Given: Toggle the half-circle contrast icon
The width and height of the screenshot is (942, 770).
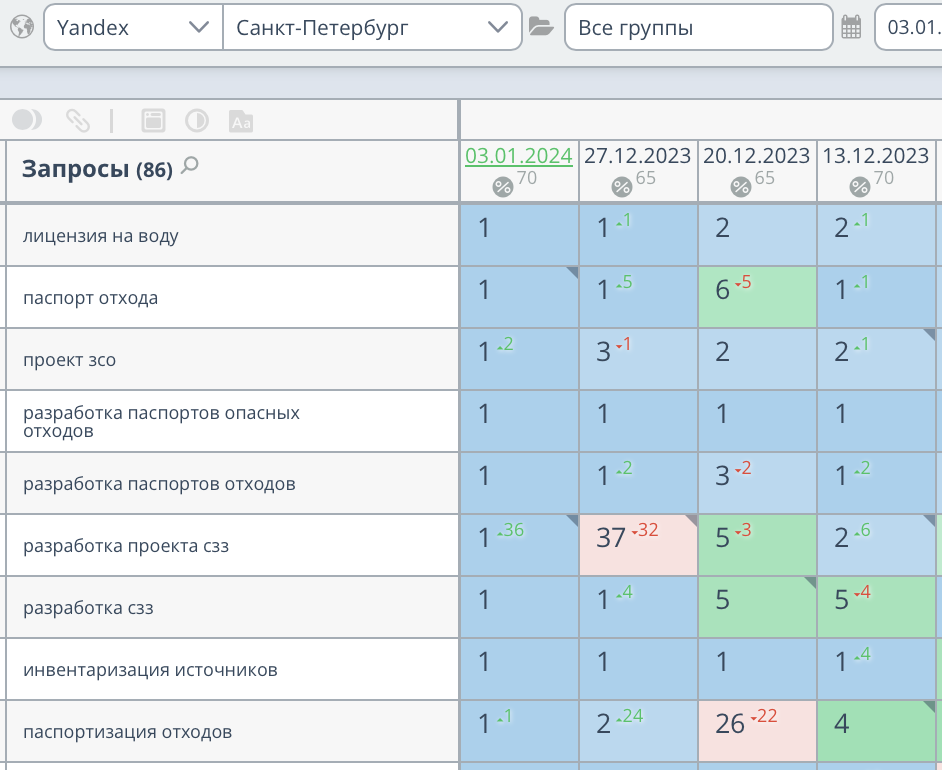Looking at the screenshot, I should 197,121.
